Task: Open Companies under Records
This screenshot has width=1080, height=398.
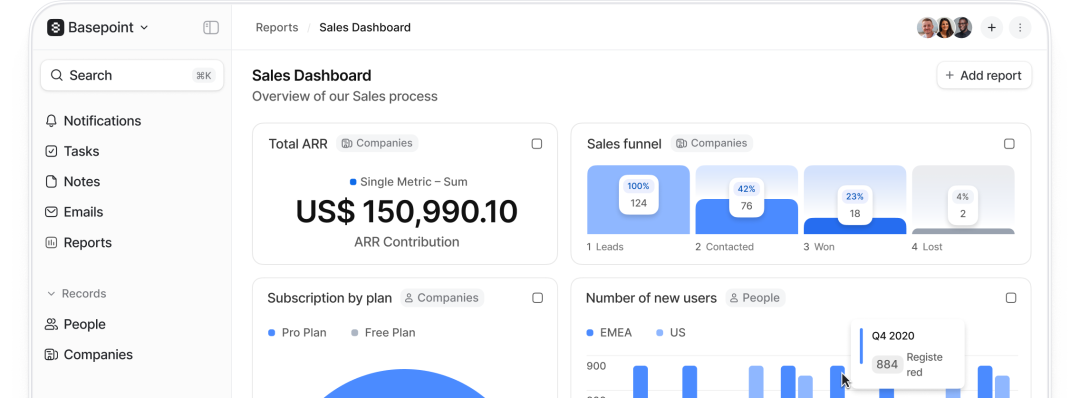Action: tap(98, 355)
